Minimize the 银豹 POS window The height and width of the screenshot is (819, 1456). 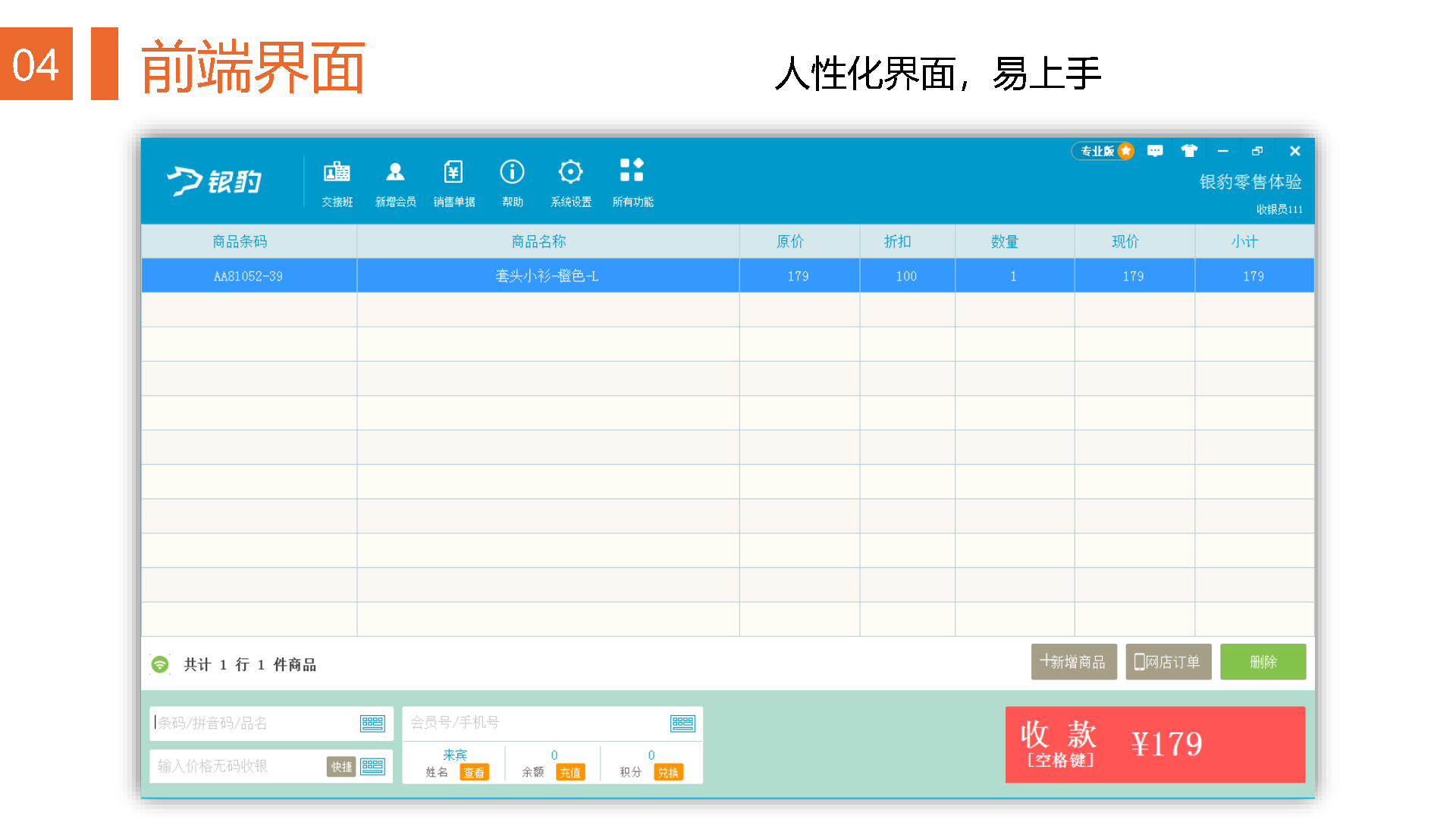click(1222, 151)
